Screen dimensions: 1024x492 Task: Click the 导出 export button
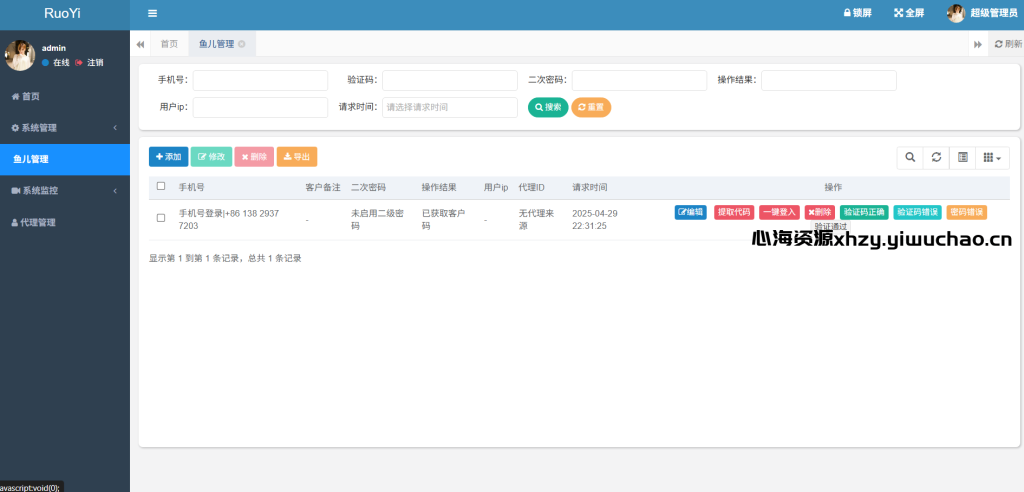pos(296,157)
